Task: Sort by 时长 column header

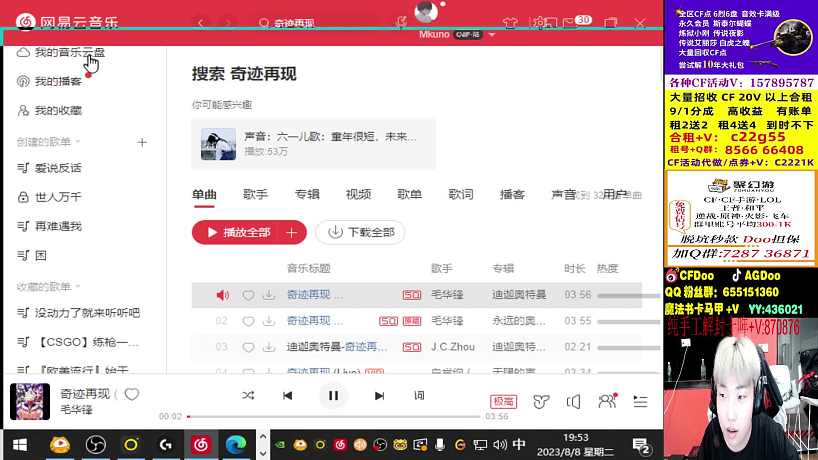Action: click(x=574, y=269)
